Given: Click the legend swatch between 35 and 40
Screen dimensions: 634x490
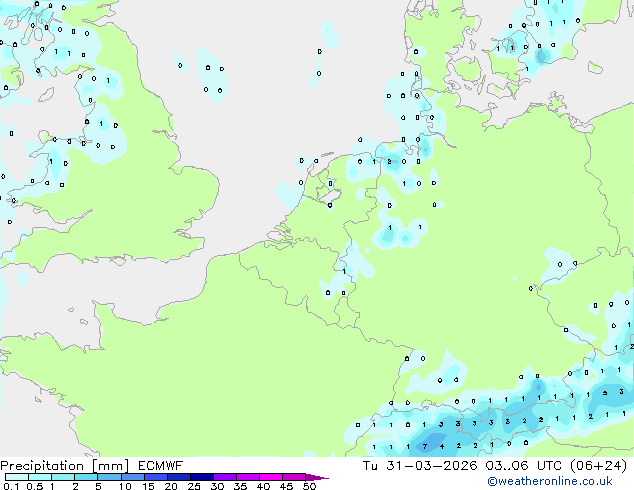Looking at the screenshot, I should 247,477.
